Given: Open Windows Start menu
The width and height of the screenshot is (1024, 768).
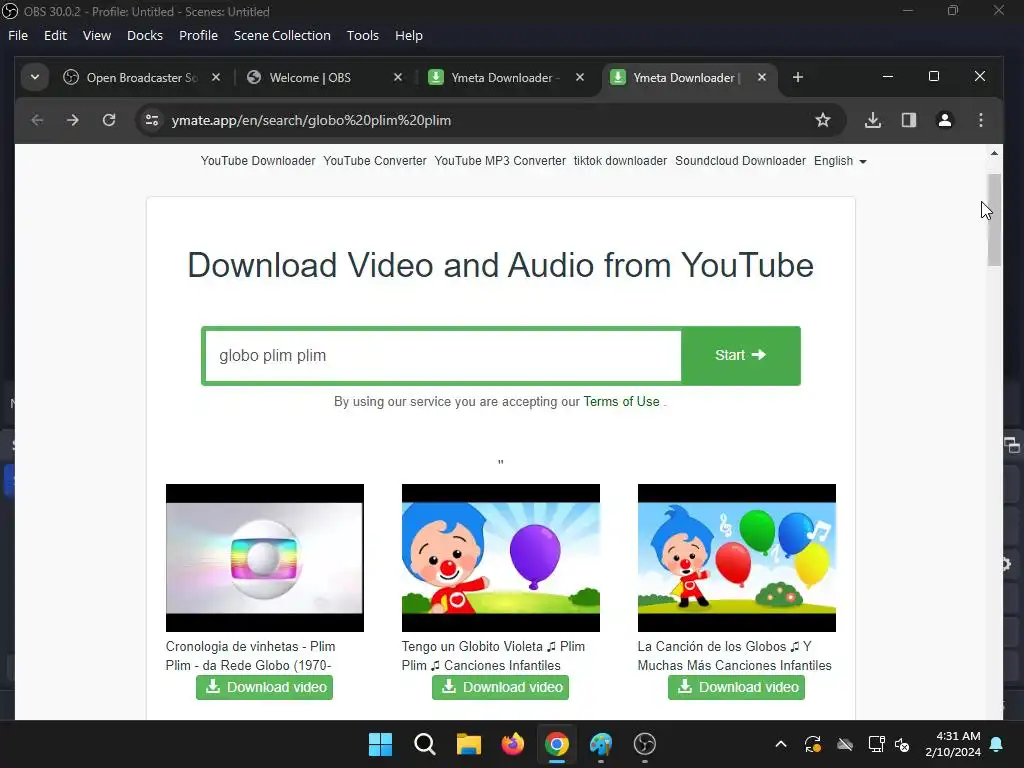Looking at the screenshot, I should [380, 744].
